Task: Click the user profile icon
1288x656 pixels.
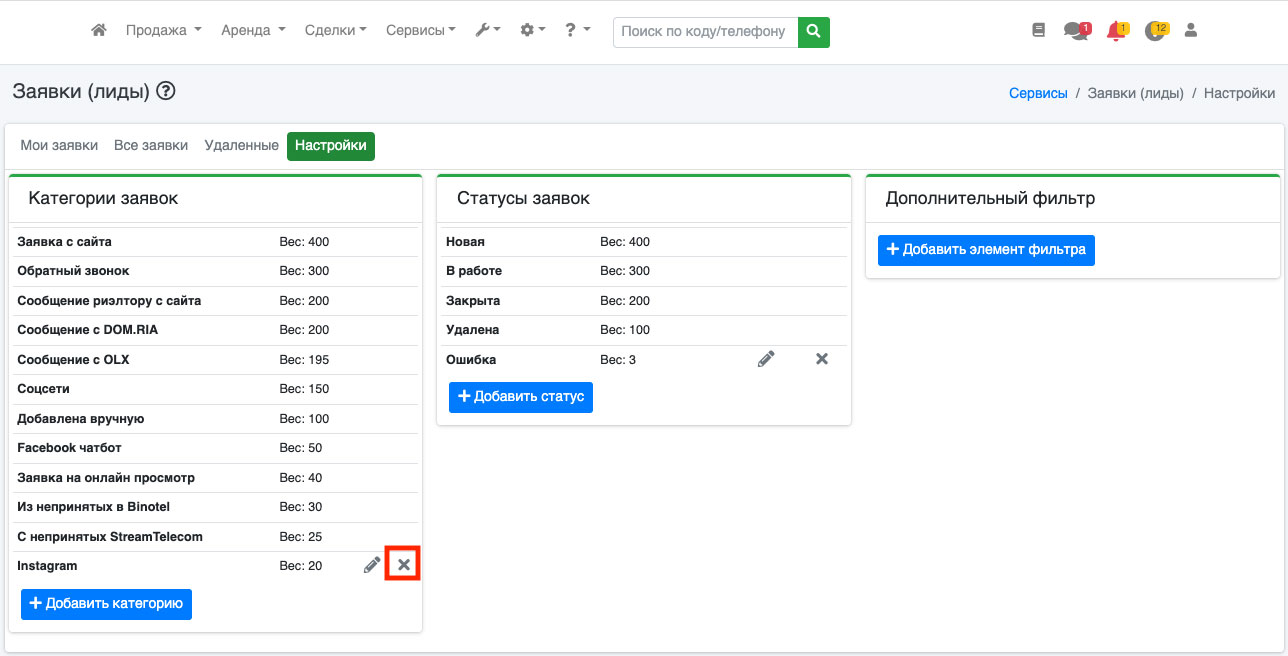Action: point(1190,31)
